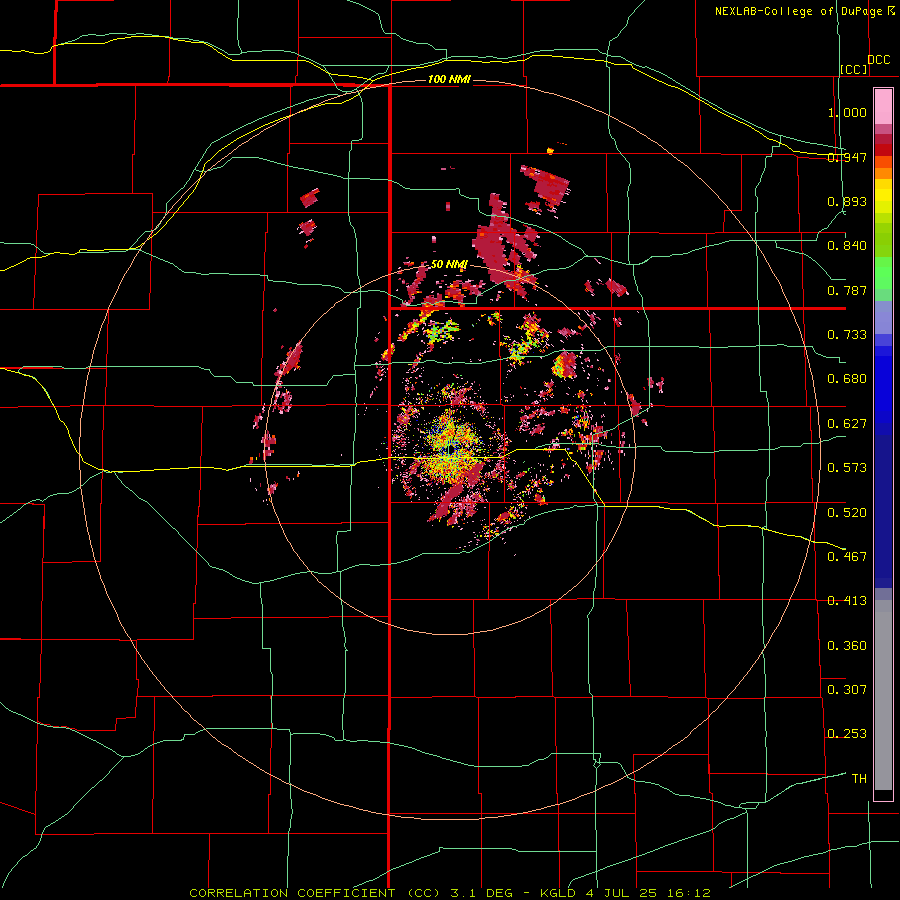Select the 0.627 color scale value
This screenshot has width=900, height=900.
847,424
